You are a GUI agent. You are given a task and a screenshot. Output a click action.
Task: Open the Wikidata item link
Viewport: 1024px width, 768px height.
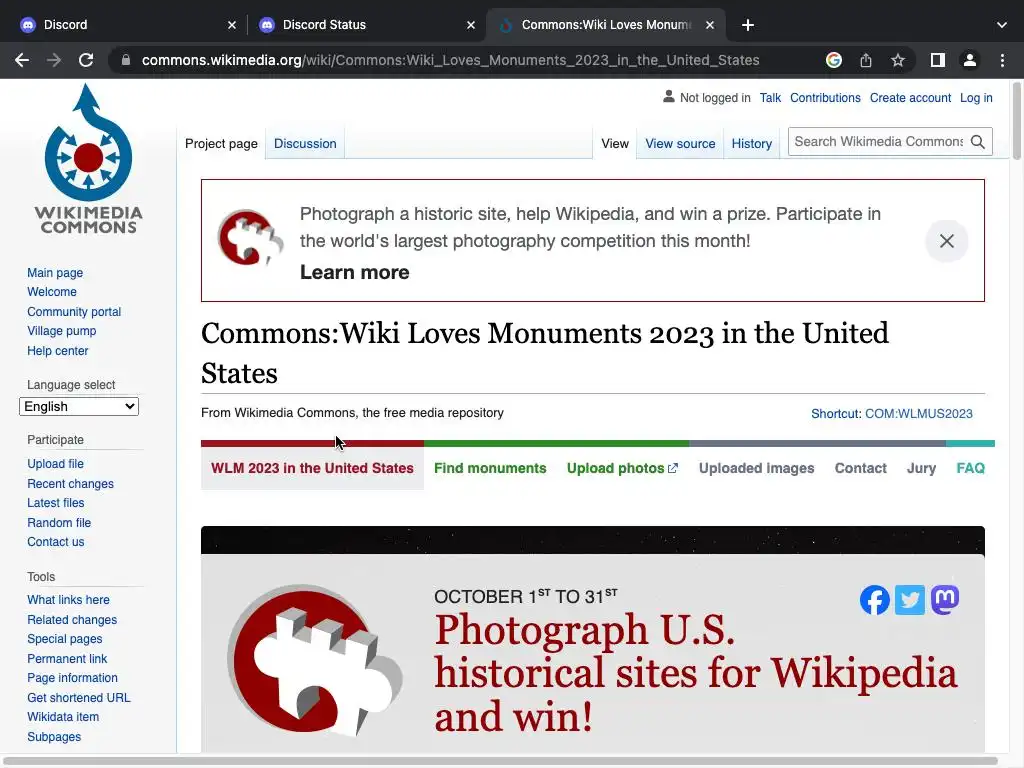point(63,717)
